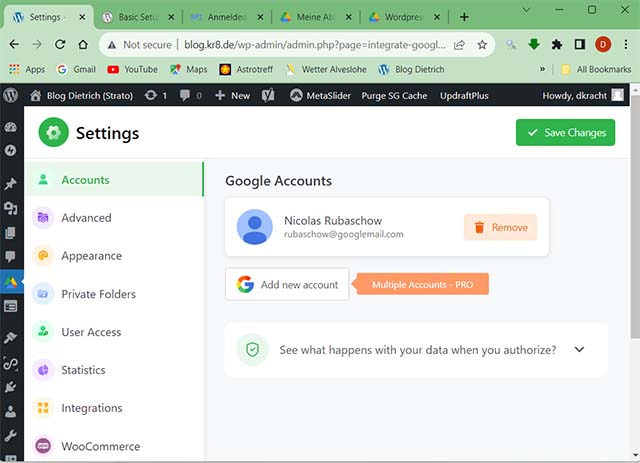Viewport: 640px width, 463px height.
Task: Click the WordPress Dashboard icon in the sidebar
Action: coord(11,128)
